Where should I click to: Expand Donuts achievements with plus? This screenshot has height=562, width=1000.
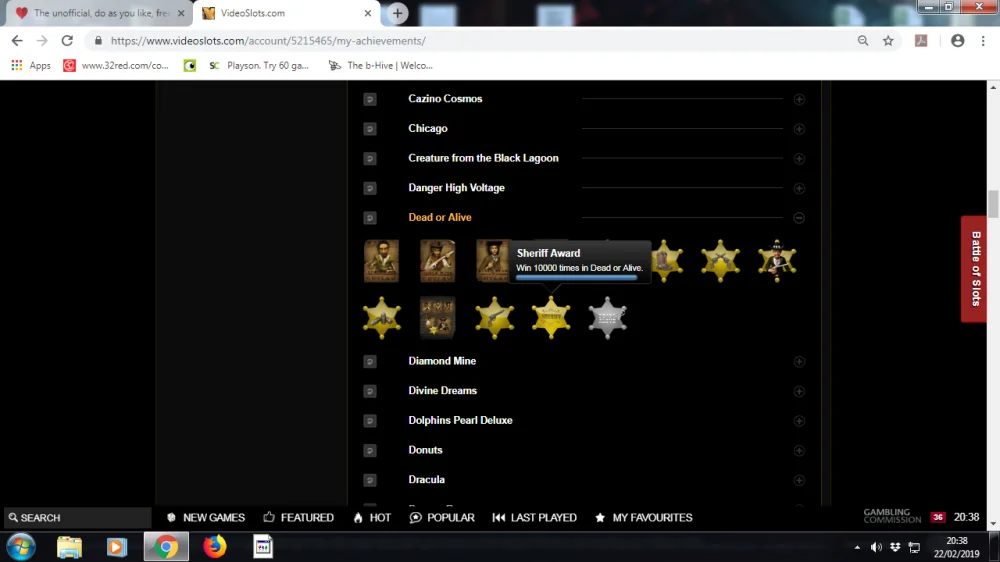point(799,450)
